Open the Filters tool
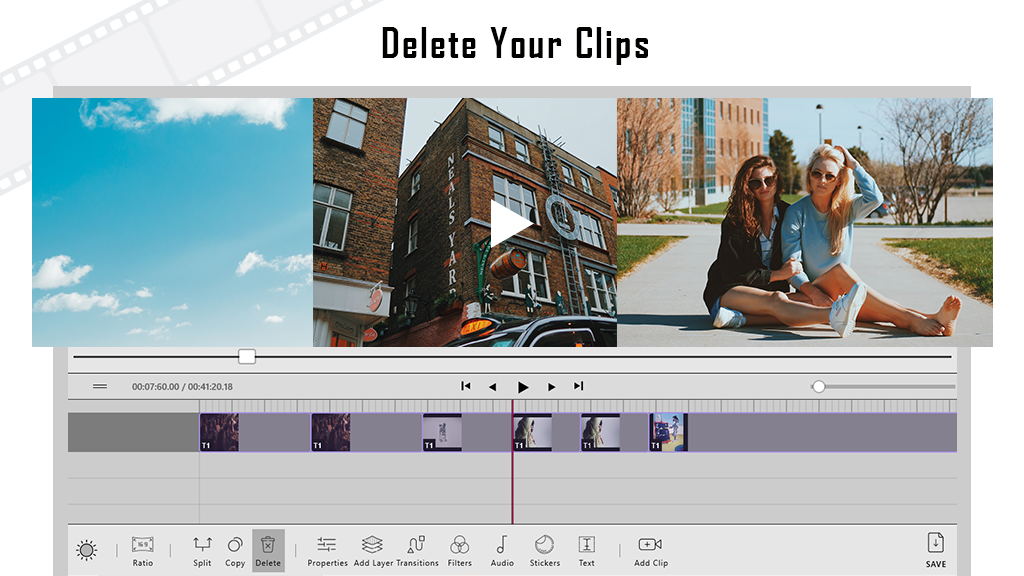1024x576 pixels. (459, 545)
